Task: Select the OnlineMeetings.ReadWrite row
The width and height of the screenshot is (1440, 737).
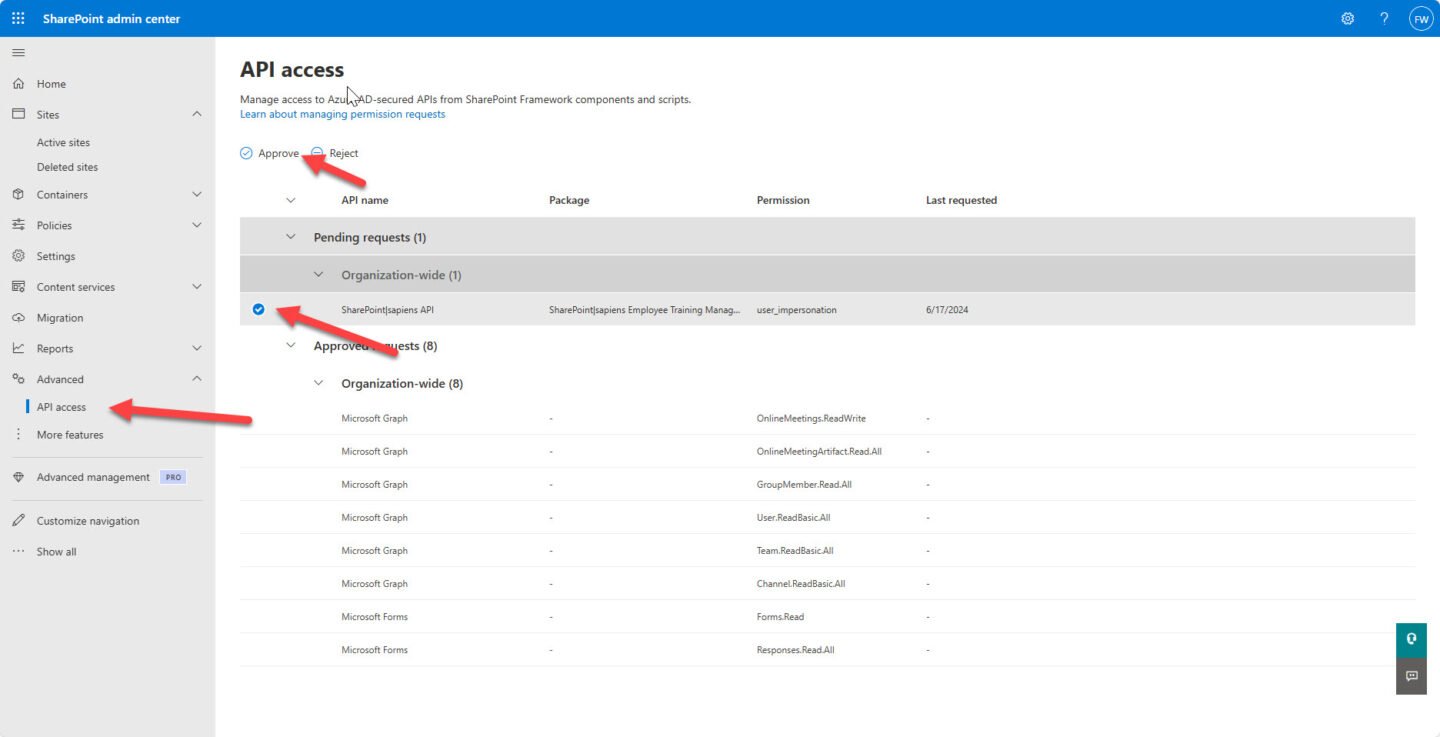Action: click(827, 418)
